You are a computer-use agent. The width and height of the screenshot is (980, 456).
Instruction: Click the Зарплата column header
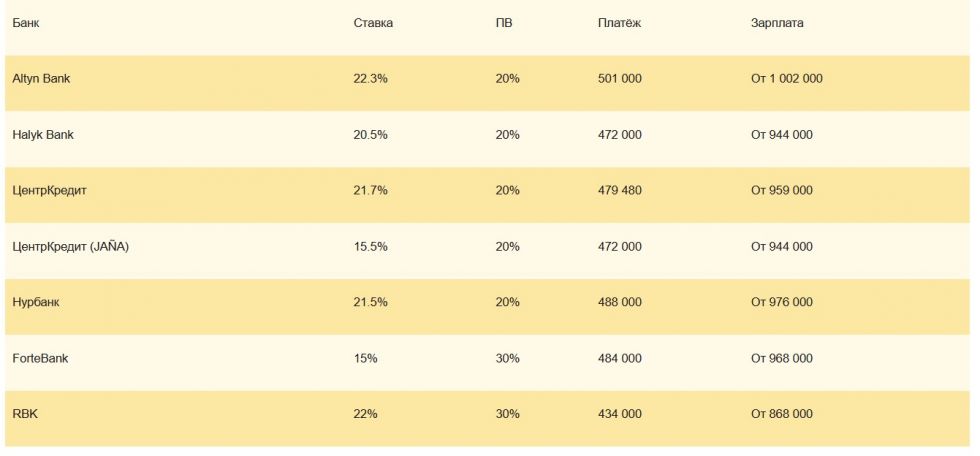pos(777,23)
